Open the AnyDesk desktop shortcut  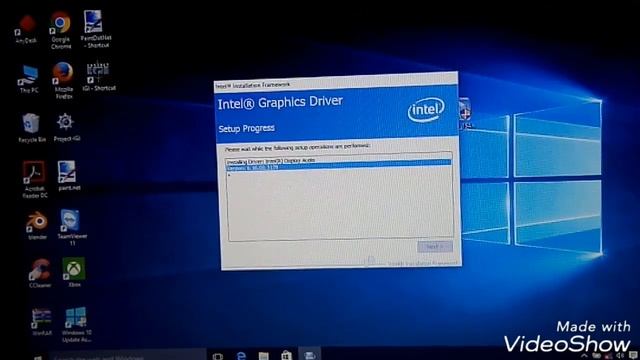[x=27, y=29]
